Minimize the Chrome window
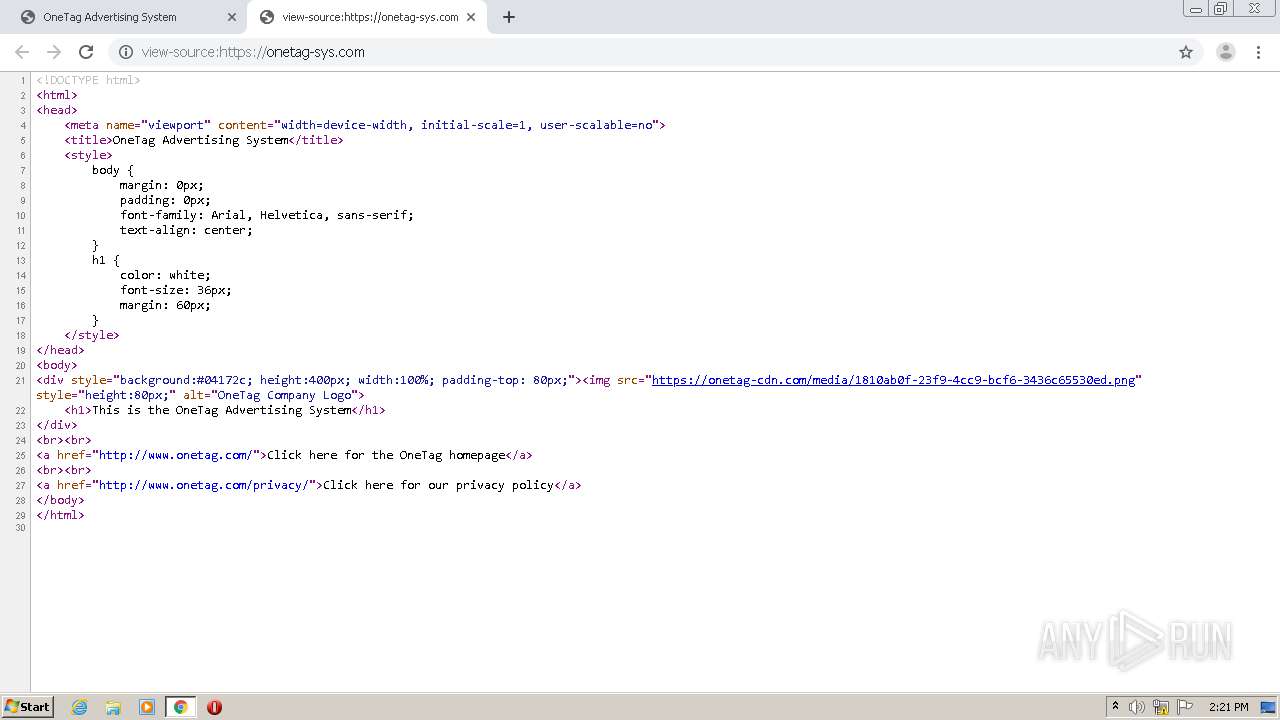 (x=1195, y=8)
